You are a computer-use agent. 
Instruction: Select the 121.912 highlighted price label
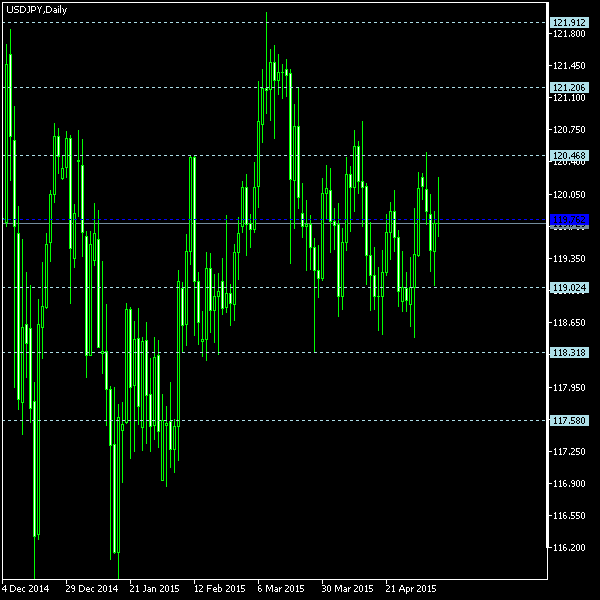[x=569, y=23]
